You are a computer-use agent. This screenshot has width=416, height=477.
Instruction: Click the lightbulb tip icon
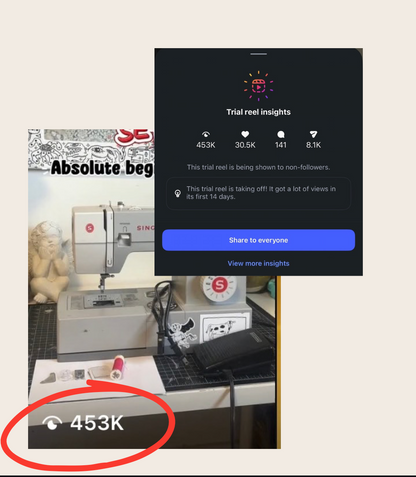click(x=178, y=193)
